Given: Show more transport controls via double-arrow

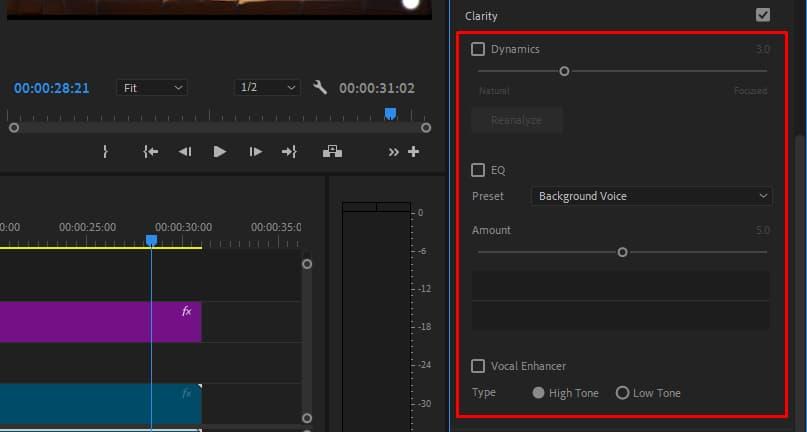Looking at the screenshot, I should point(393,152).
